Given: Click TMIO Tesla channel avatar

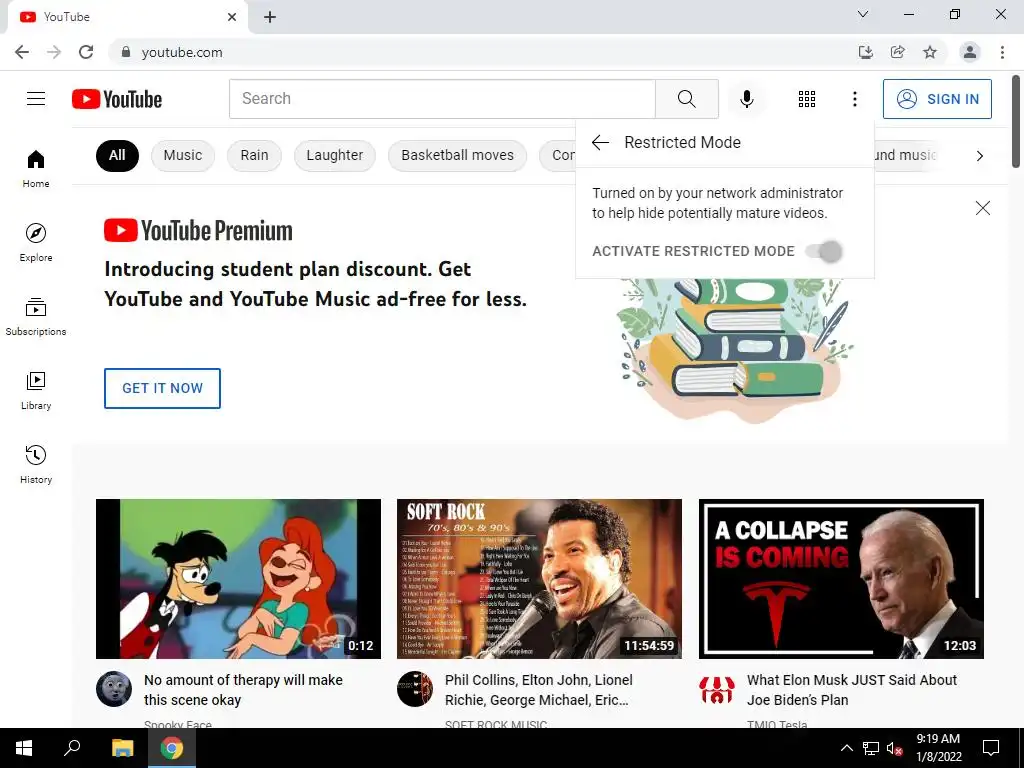Looking at the screenshot, I should pyautogui.click(x=716, y=689).
